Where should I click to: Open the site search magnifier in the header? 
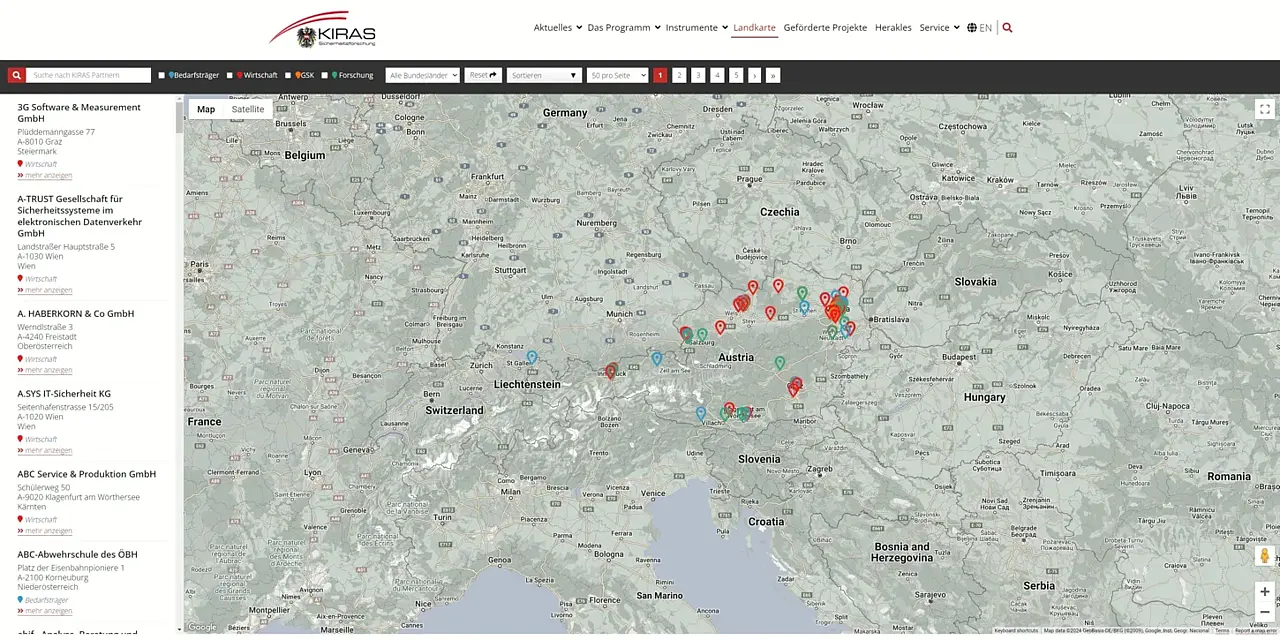click(x=1007, y=28)
